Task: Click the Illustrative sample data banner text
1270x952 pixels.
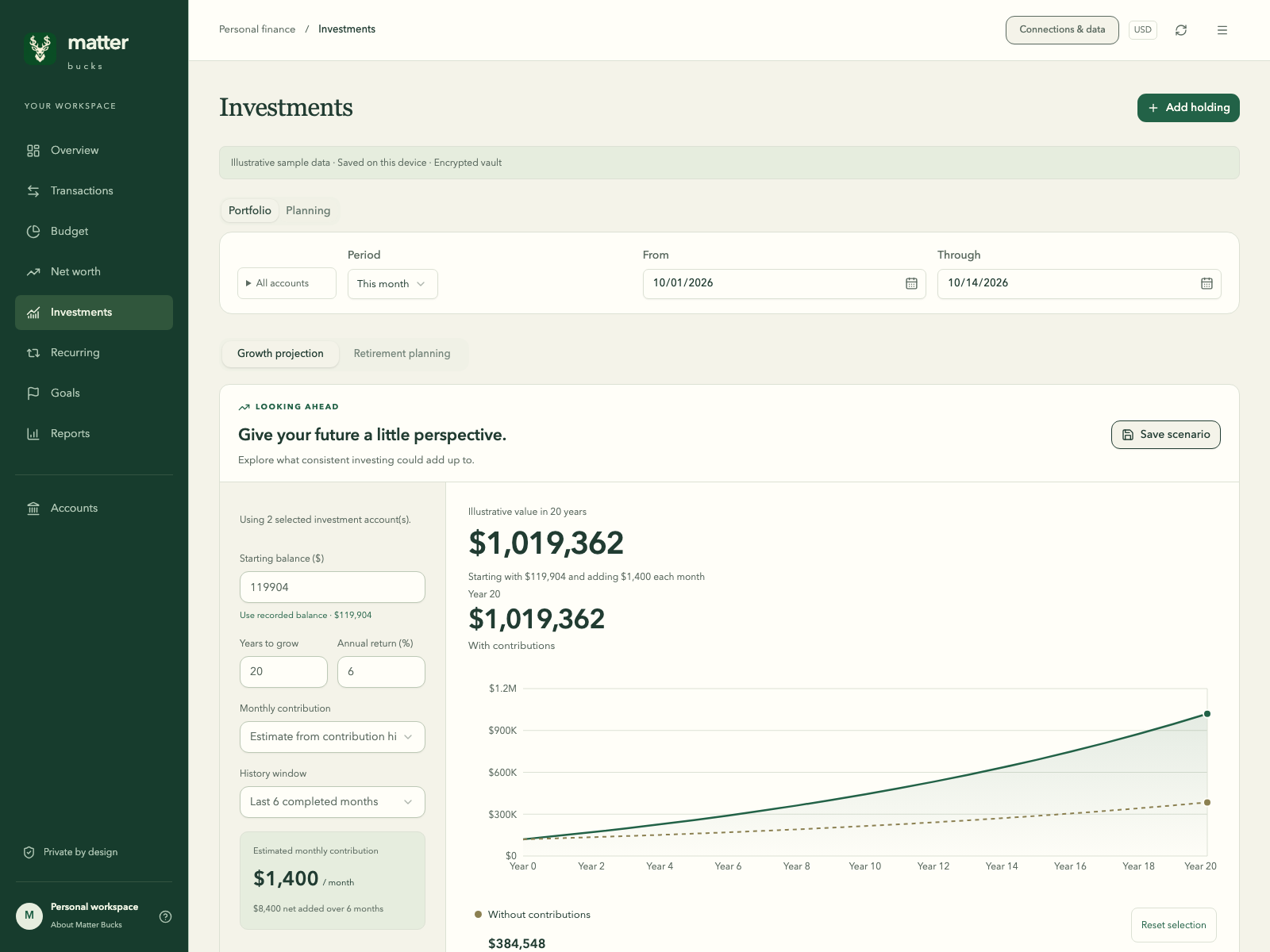Action: click(366, 163)
